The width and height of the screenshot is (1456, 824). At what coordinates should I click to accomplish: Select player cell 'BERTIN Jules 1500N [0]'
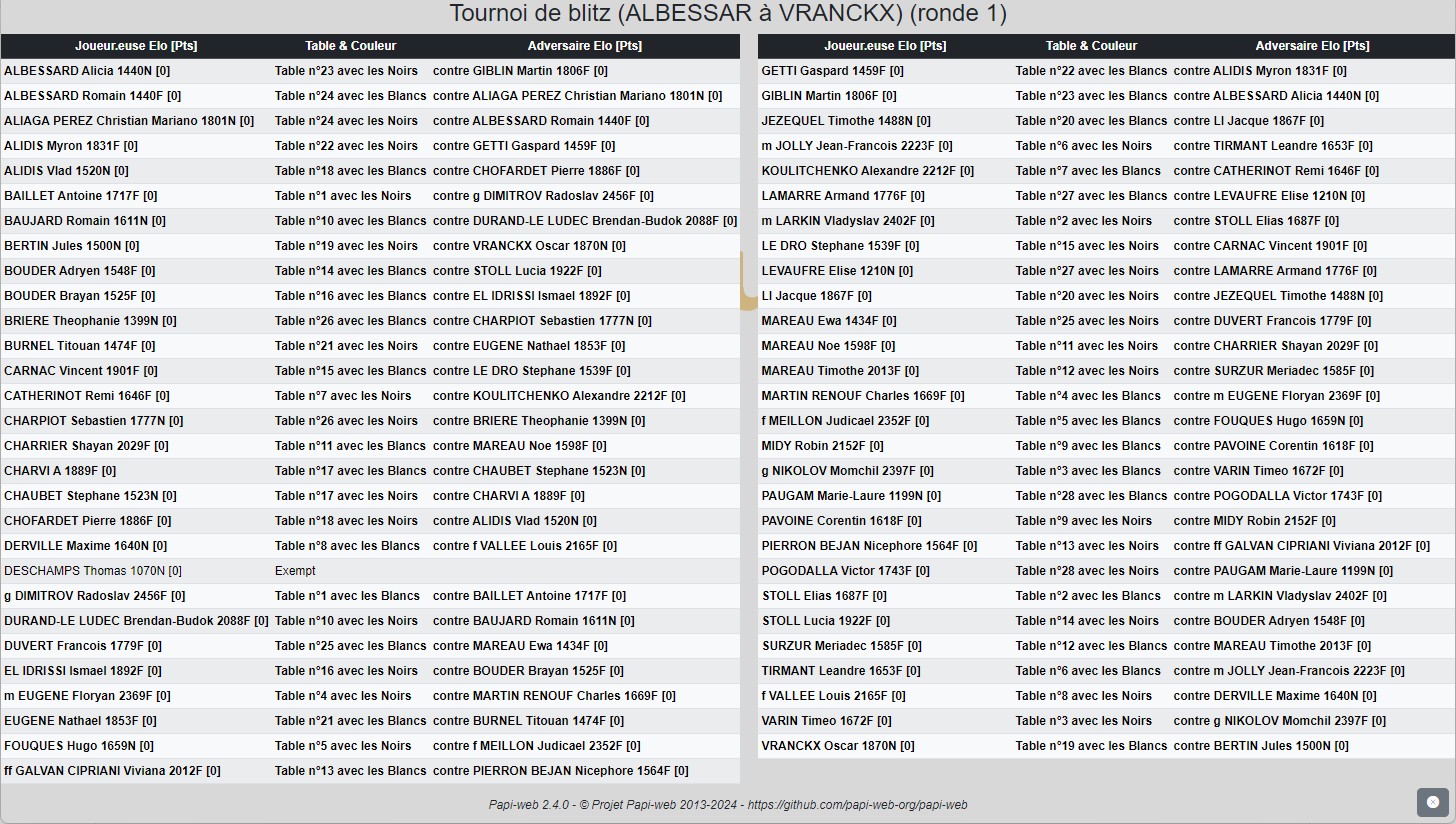coord(72,246)
